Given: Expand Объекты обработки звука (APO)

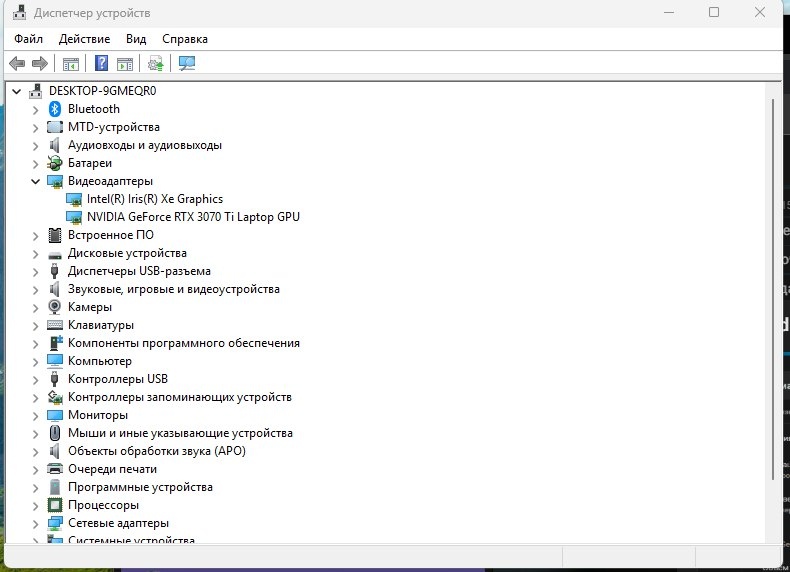Looking at the screenshot, I should (35, 452).
